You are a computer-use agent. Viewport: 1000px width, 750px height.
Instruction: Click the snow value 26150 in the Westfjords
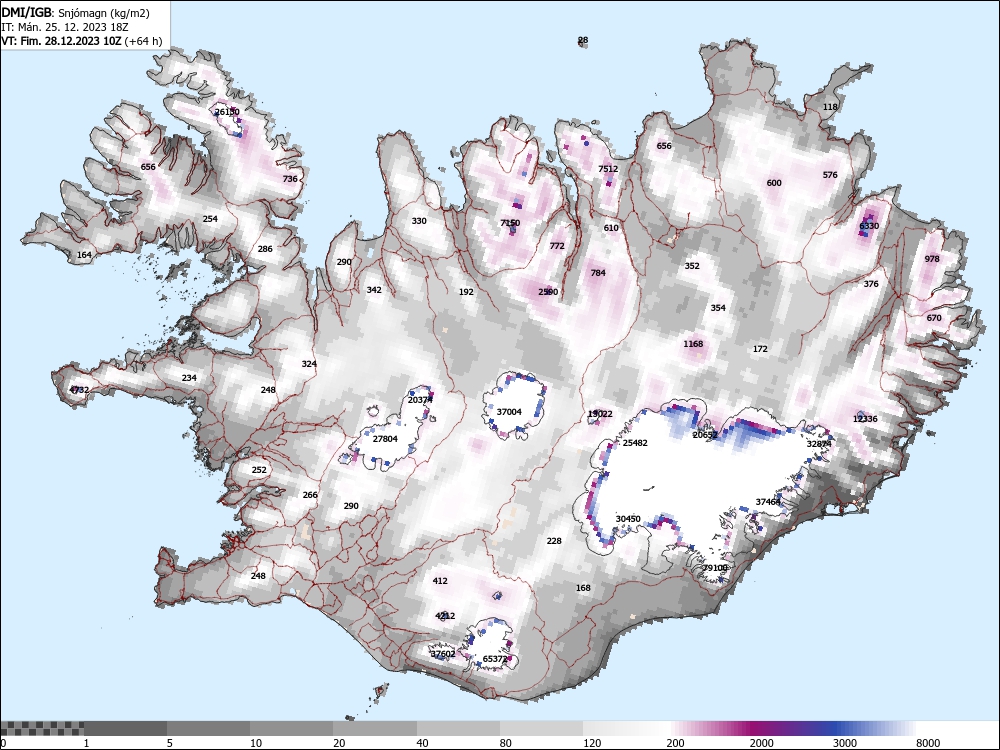pos(227,112)
